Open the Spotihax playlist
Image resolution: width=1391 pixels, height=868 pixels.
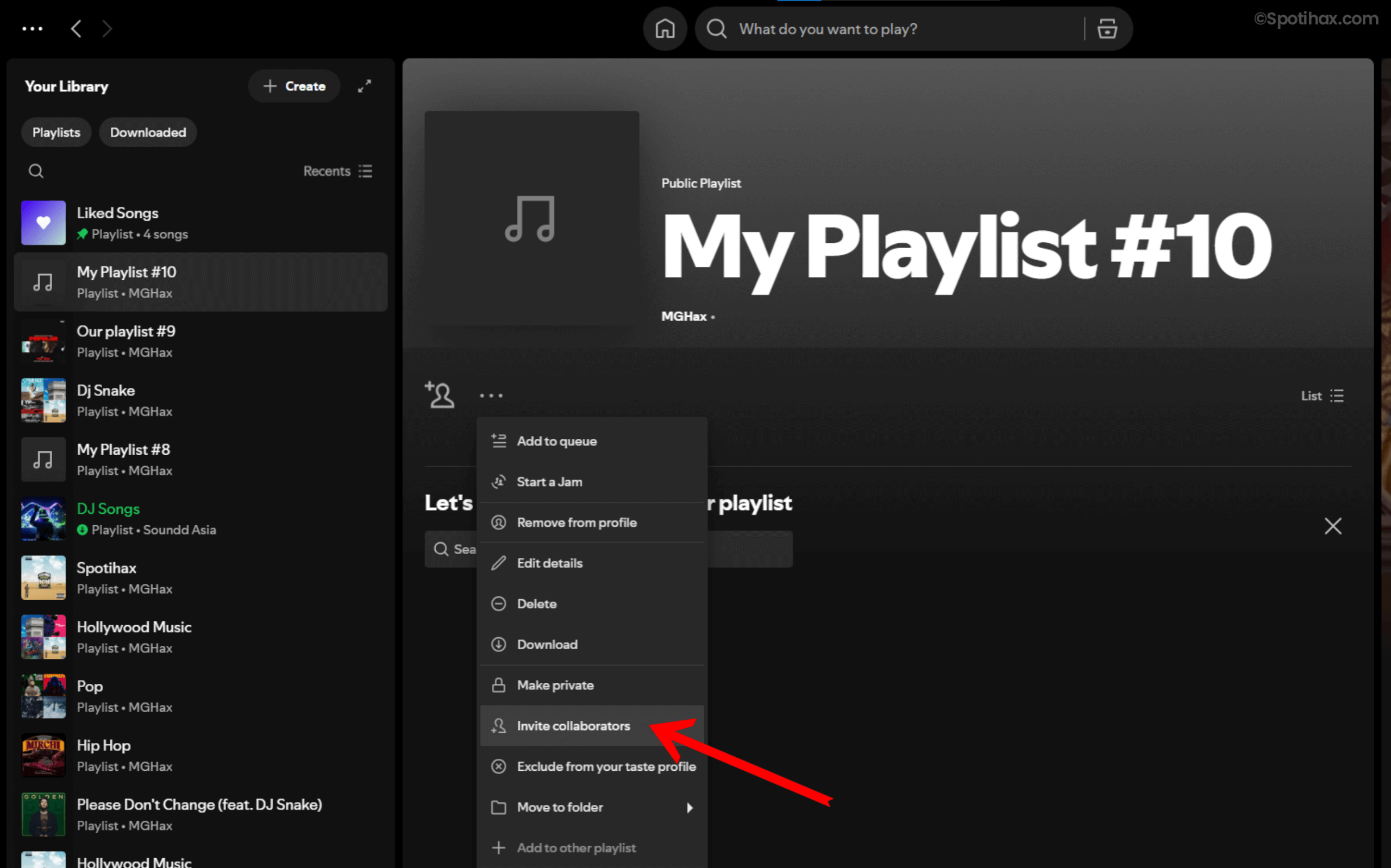tap(200, 577)
